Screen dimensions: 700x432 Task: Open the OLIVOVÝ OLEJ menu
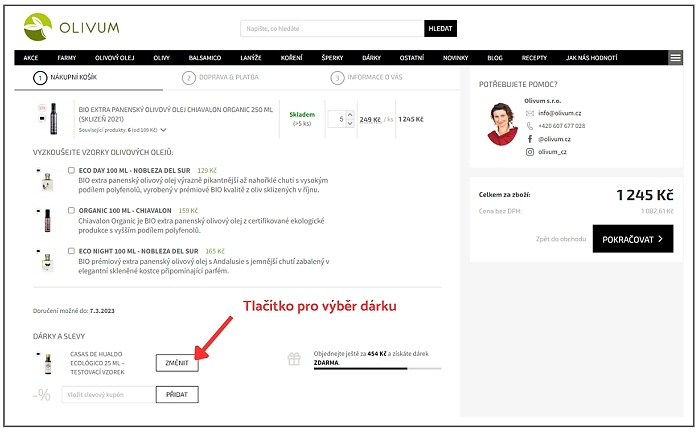[x=114, y=58]
